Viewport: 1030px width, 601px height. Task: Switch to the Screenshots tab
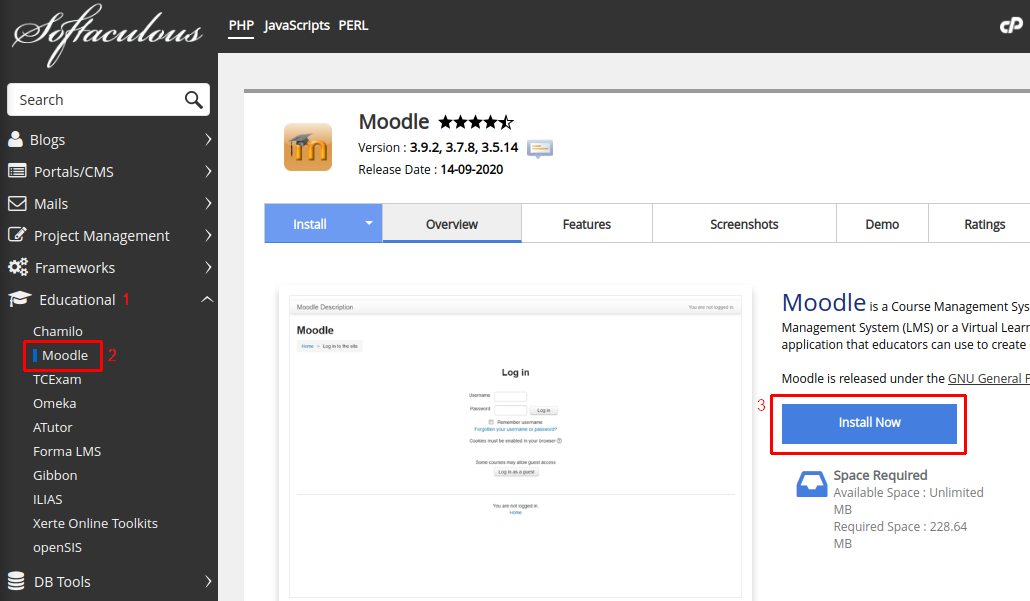coord(744,224)
